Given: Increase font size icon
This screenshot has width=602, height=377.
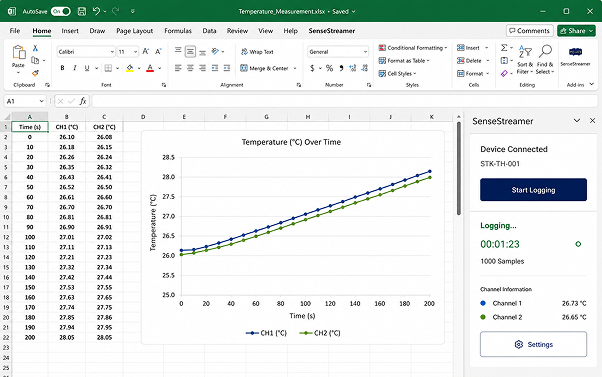Looking at the screenshot, I should coord(146,51).
